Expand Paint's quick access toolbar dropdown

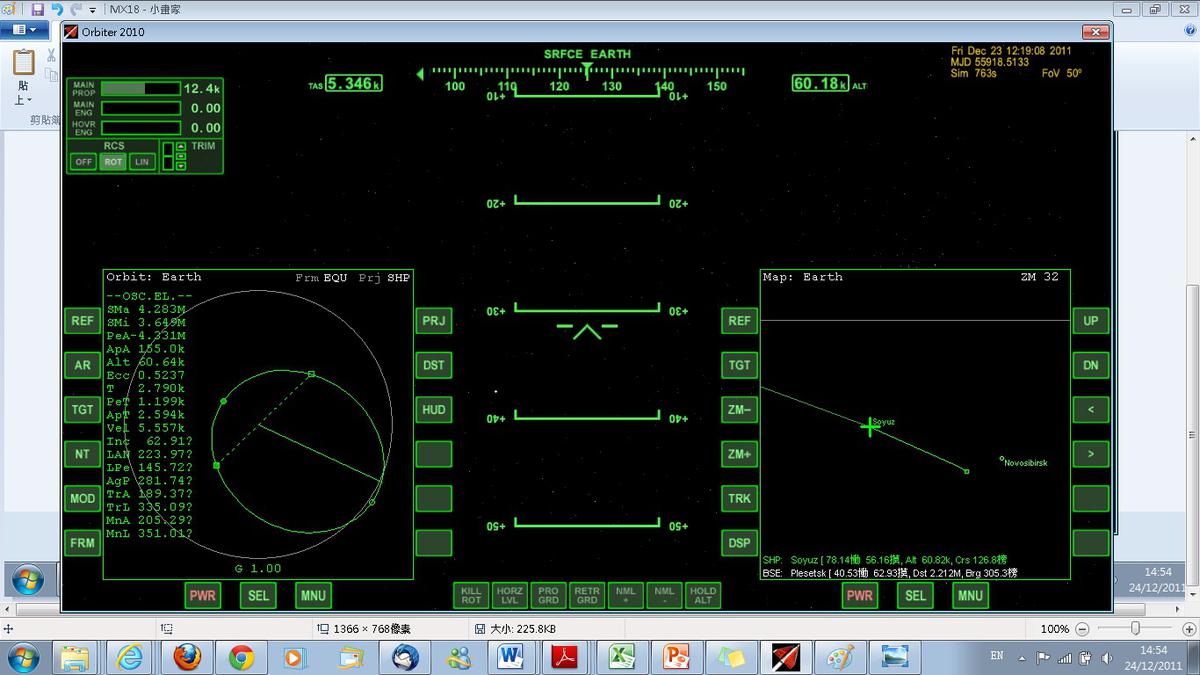(92, 10)
